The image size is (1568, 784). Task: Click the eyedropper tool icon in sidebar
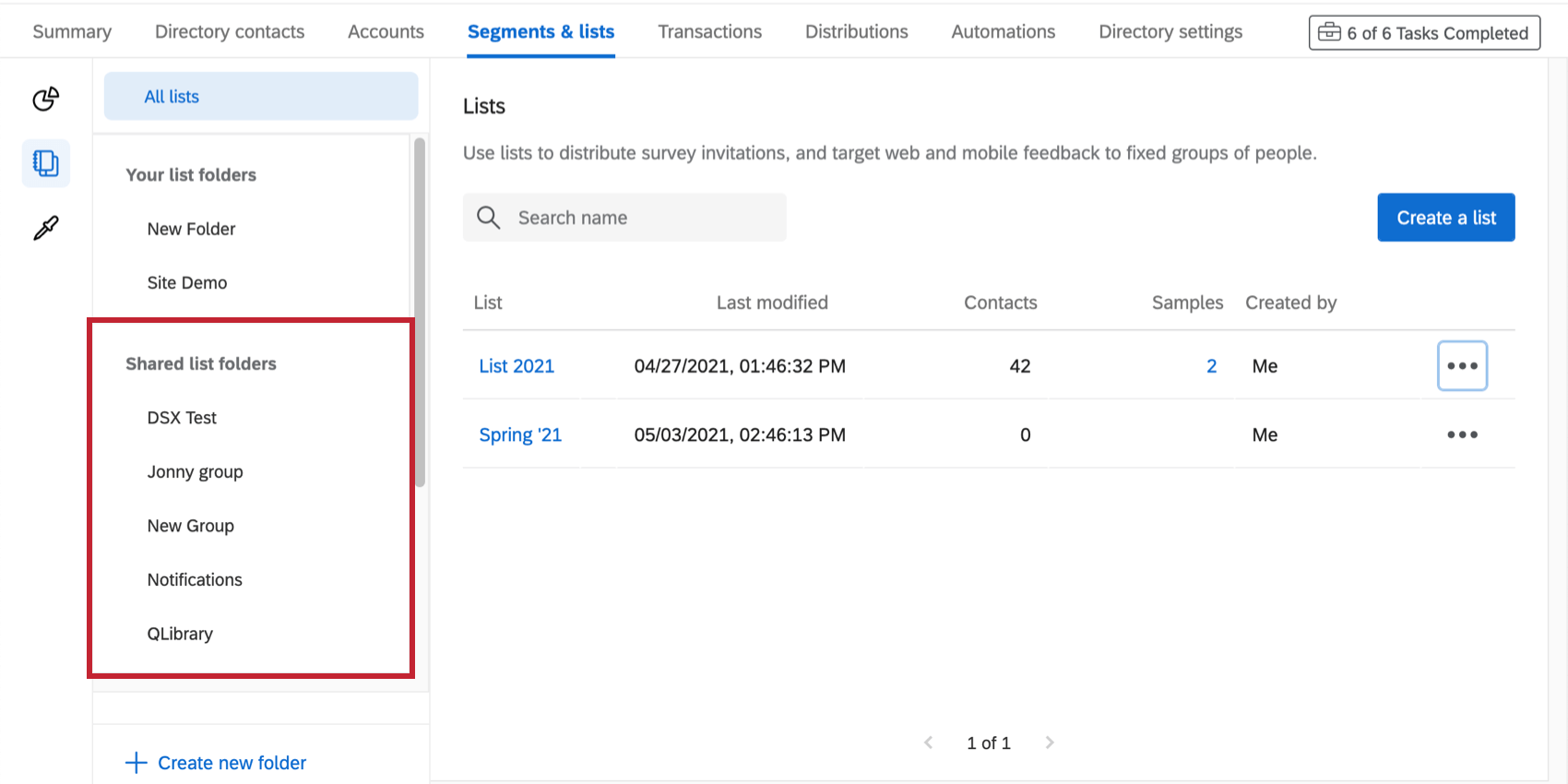point(45,228)
